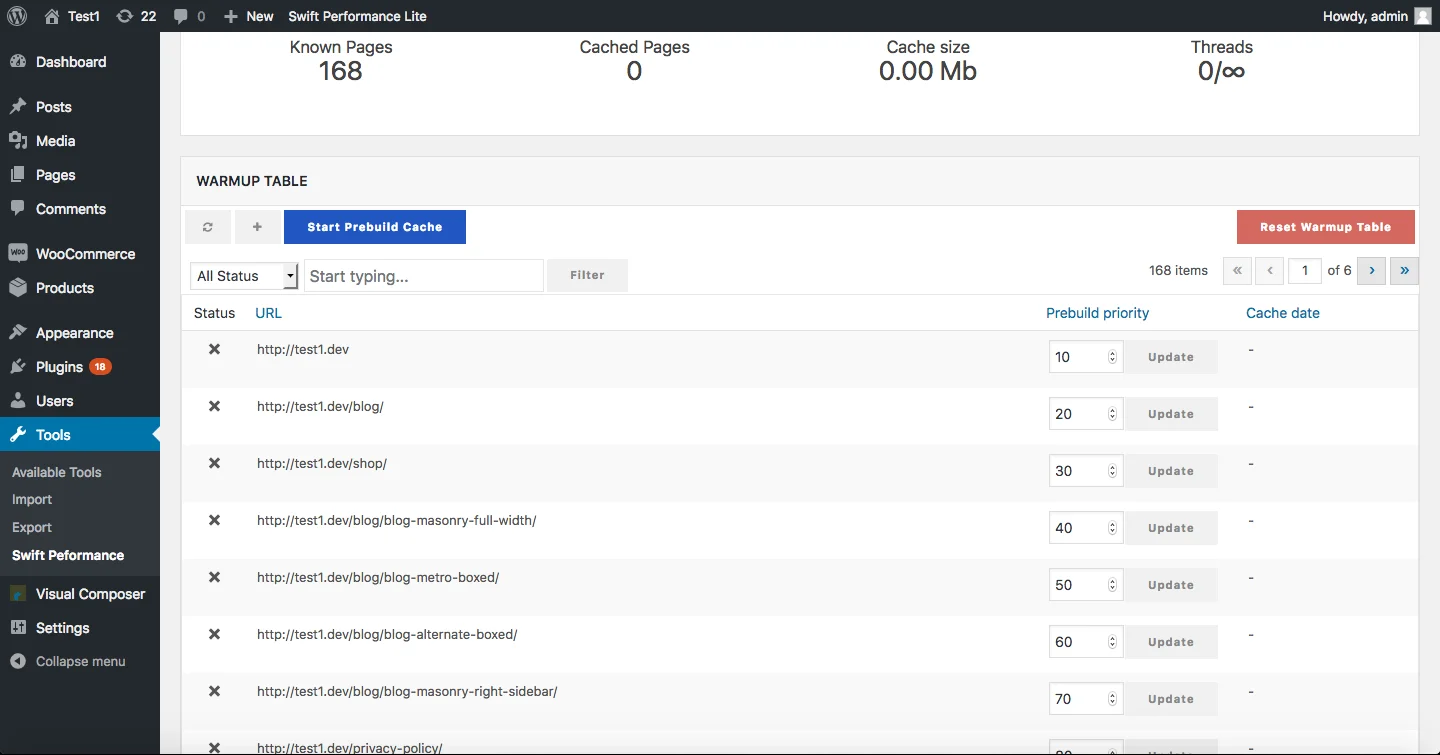Click the comments bubble icon in the admin bar

pyautogui.click(x=180, y=16)
